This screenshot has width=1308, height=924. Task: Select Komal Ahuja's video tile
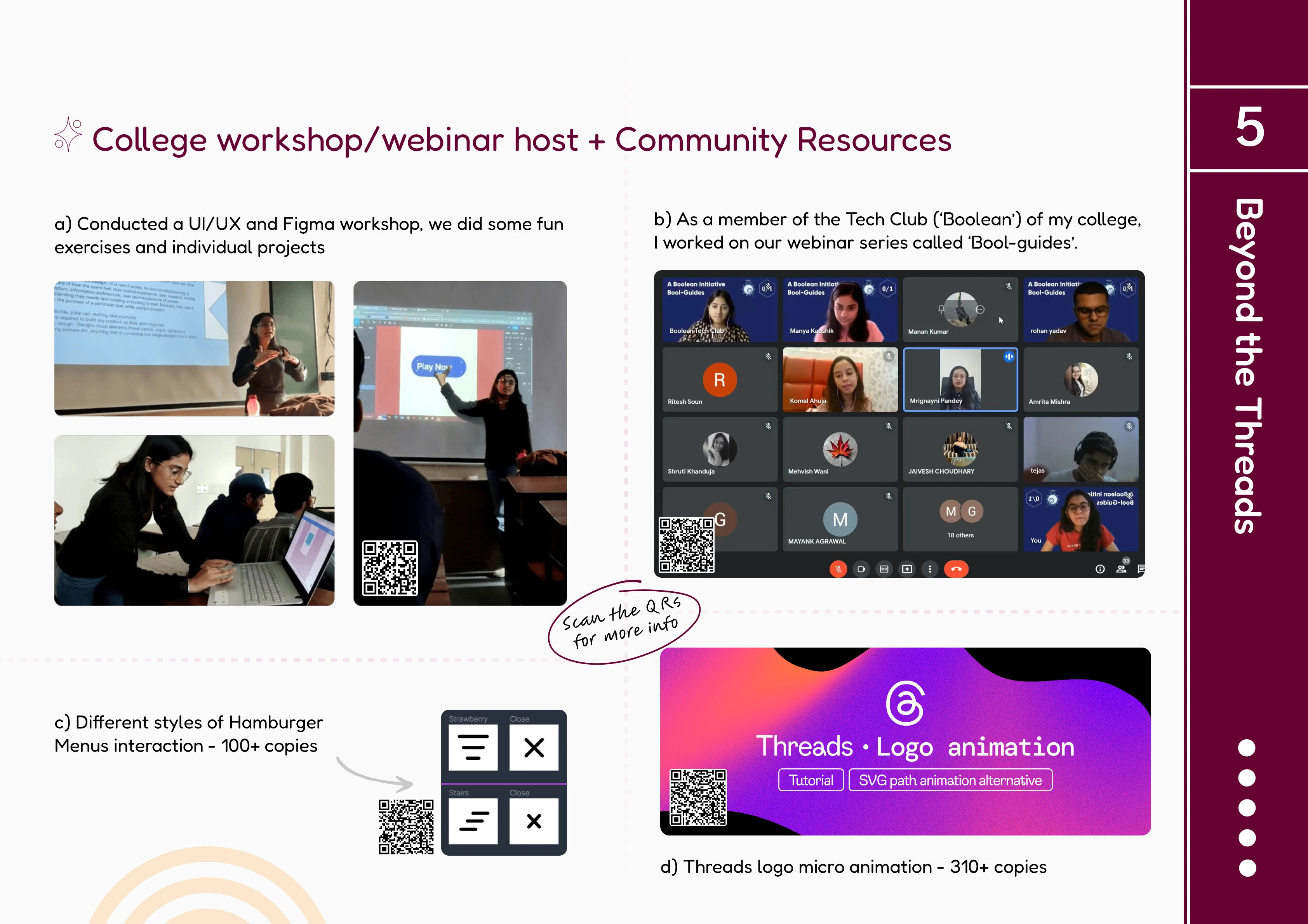(x=840, y=379)
